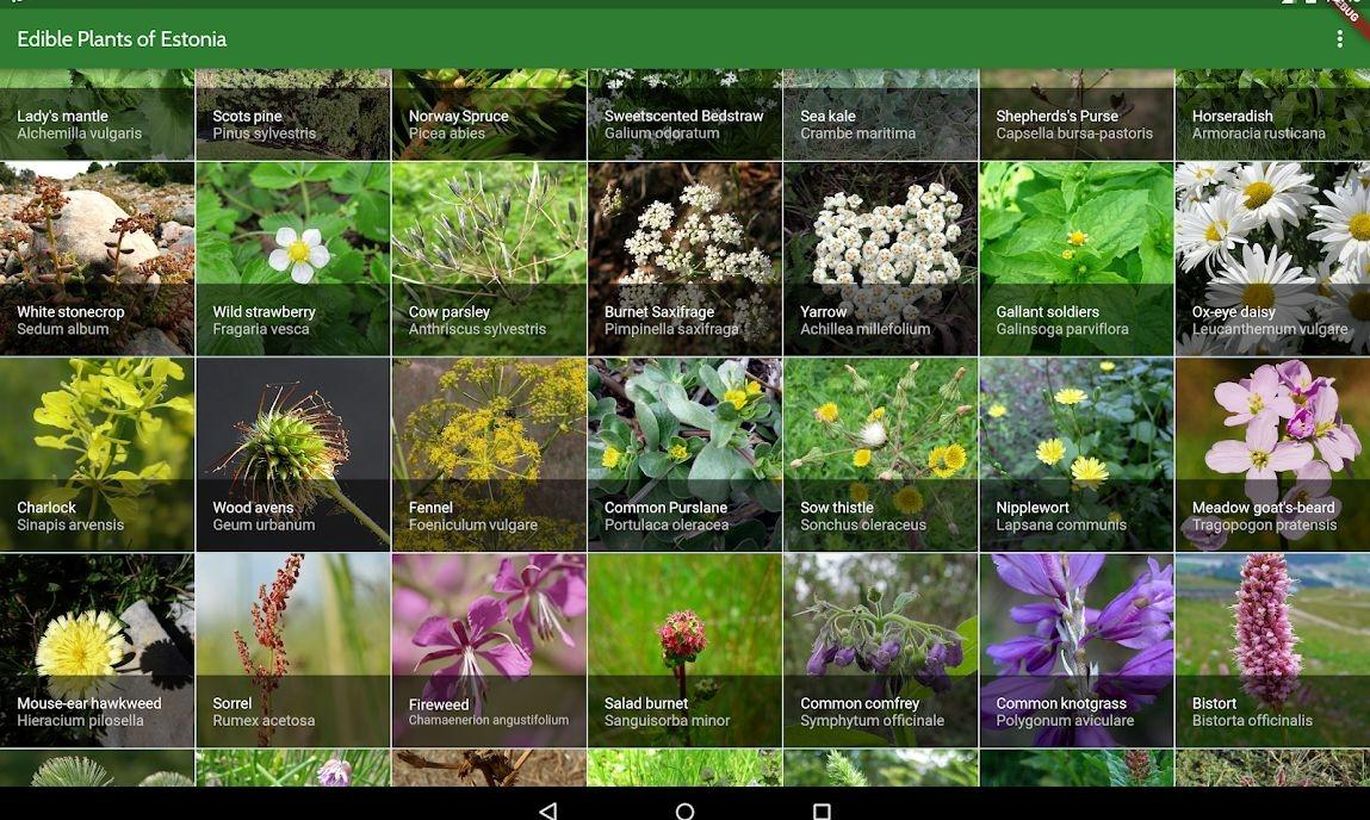Choose the Sorrel tile
This screenshot has width=1370, height=820.
[293, 651]
